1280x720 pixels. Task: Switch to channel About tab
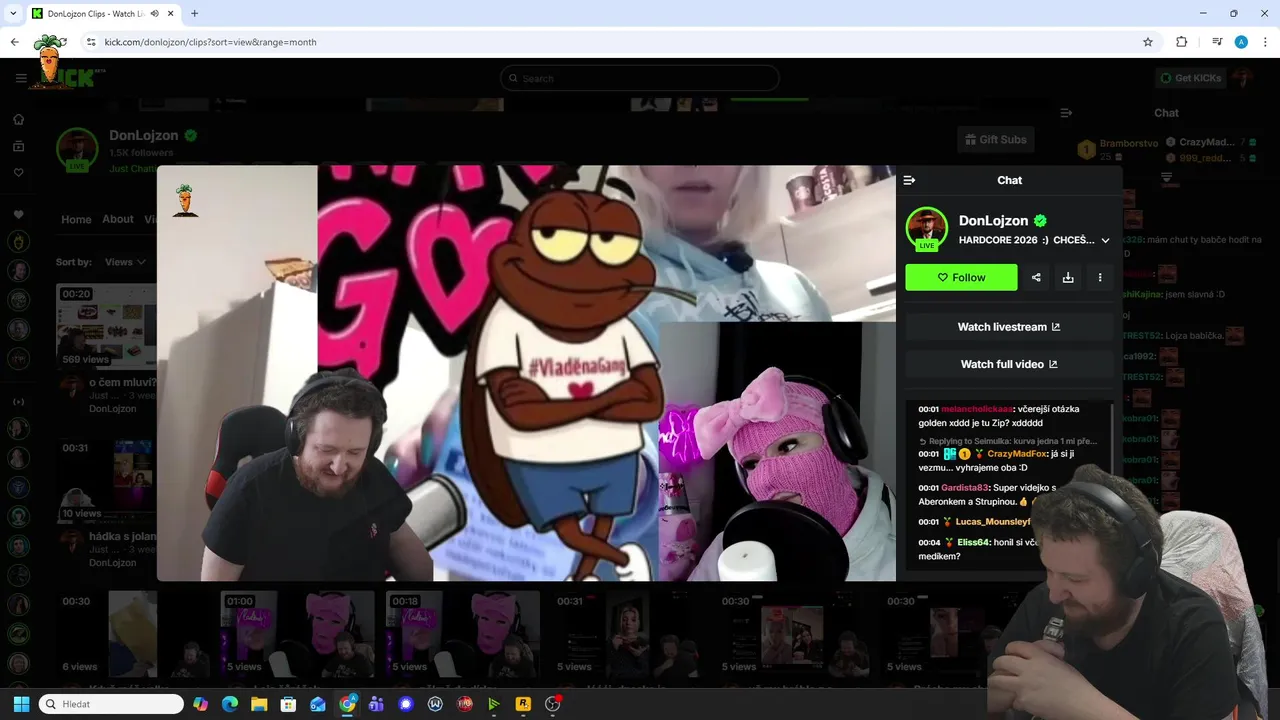point(117,219)
